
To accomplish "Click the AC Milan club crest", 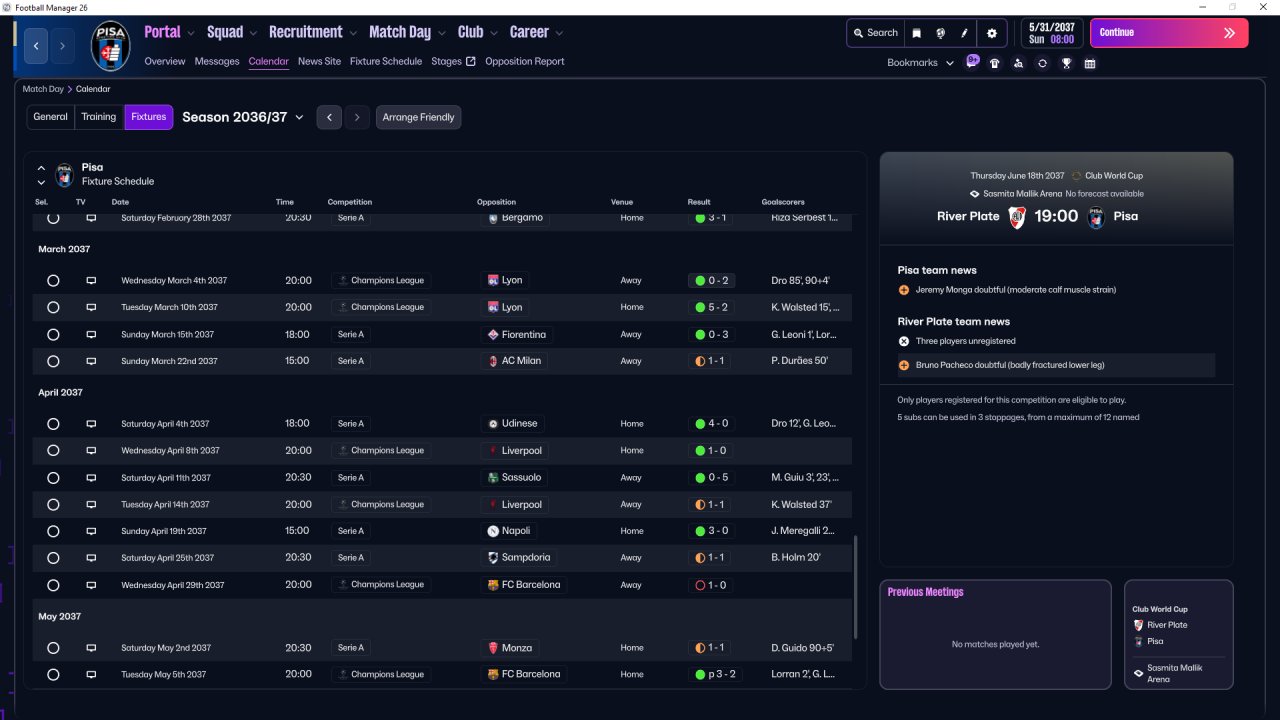I will pyautogui.click(x=493, y=361).
